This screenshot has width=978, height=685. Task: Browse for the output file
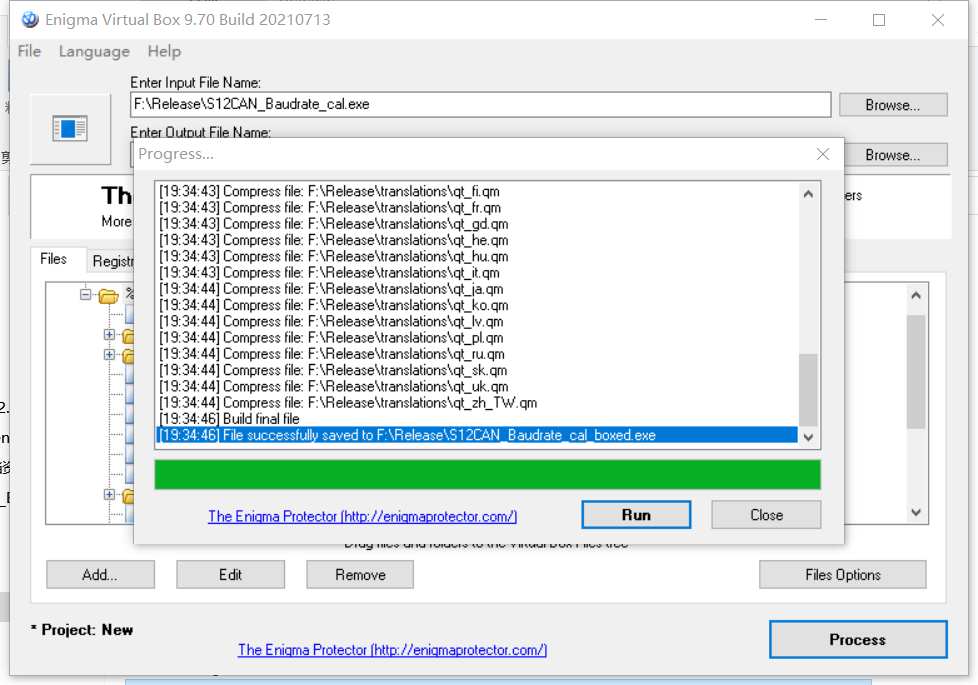(895, 155)
